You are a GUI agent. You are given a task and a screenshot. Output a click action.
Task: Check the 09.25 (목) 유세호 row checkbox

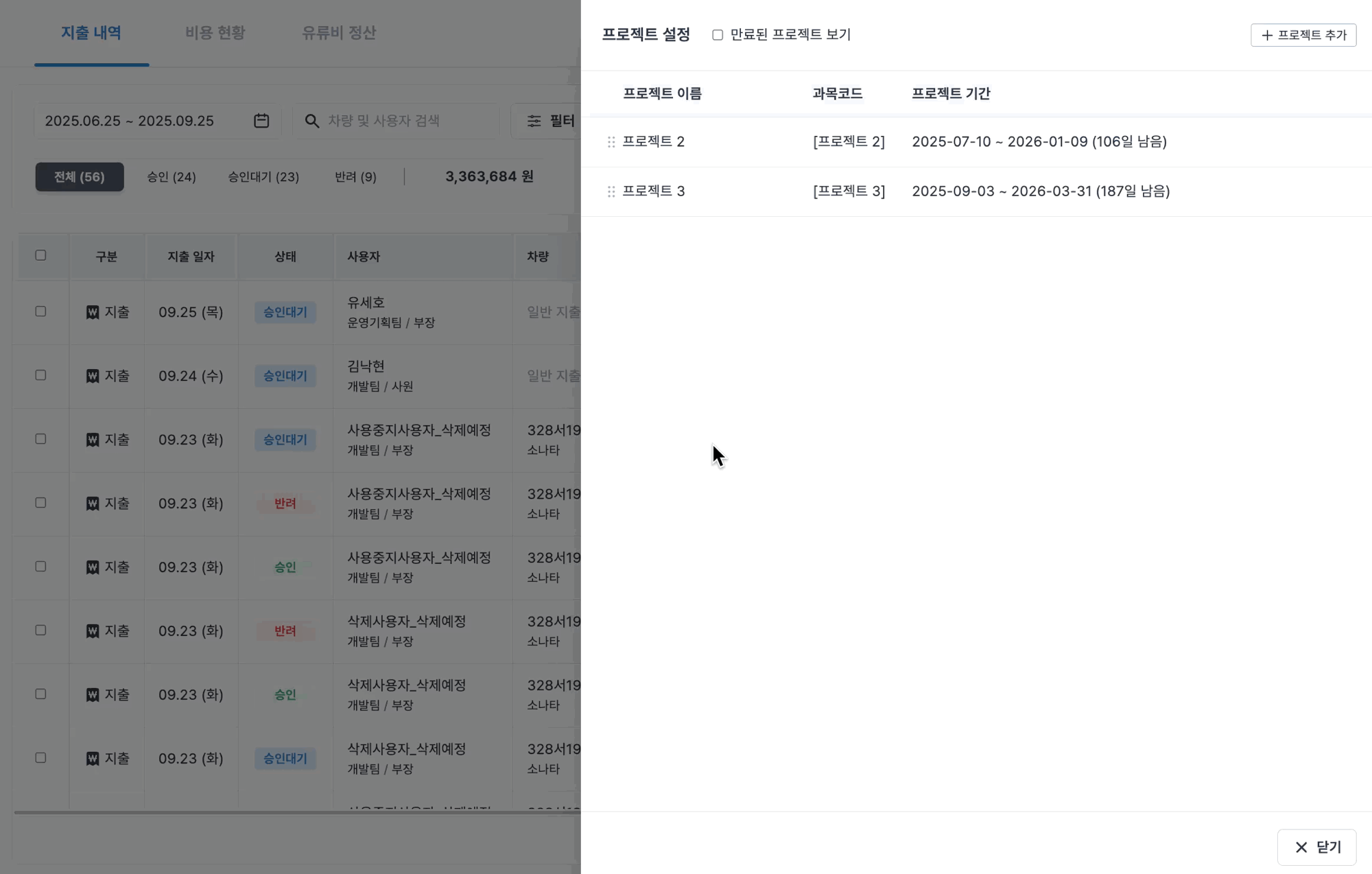click(40, 311)
